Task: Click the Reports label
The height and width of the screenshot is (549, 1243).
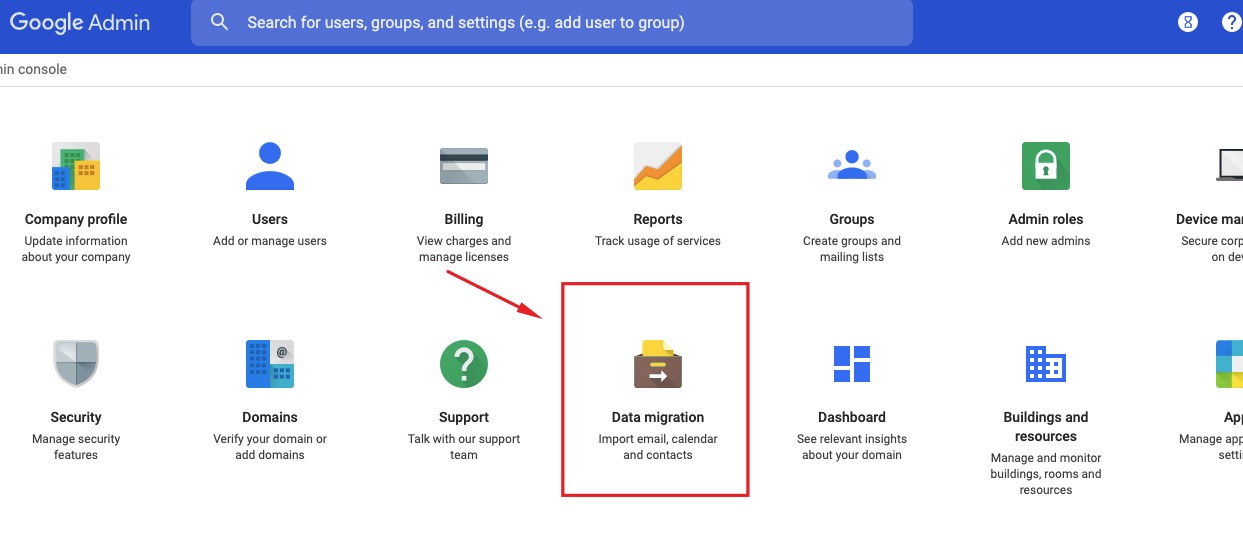Action: 658,219
